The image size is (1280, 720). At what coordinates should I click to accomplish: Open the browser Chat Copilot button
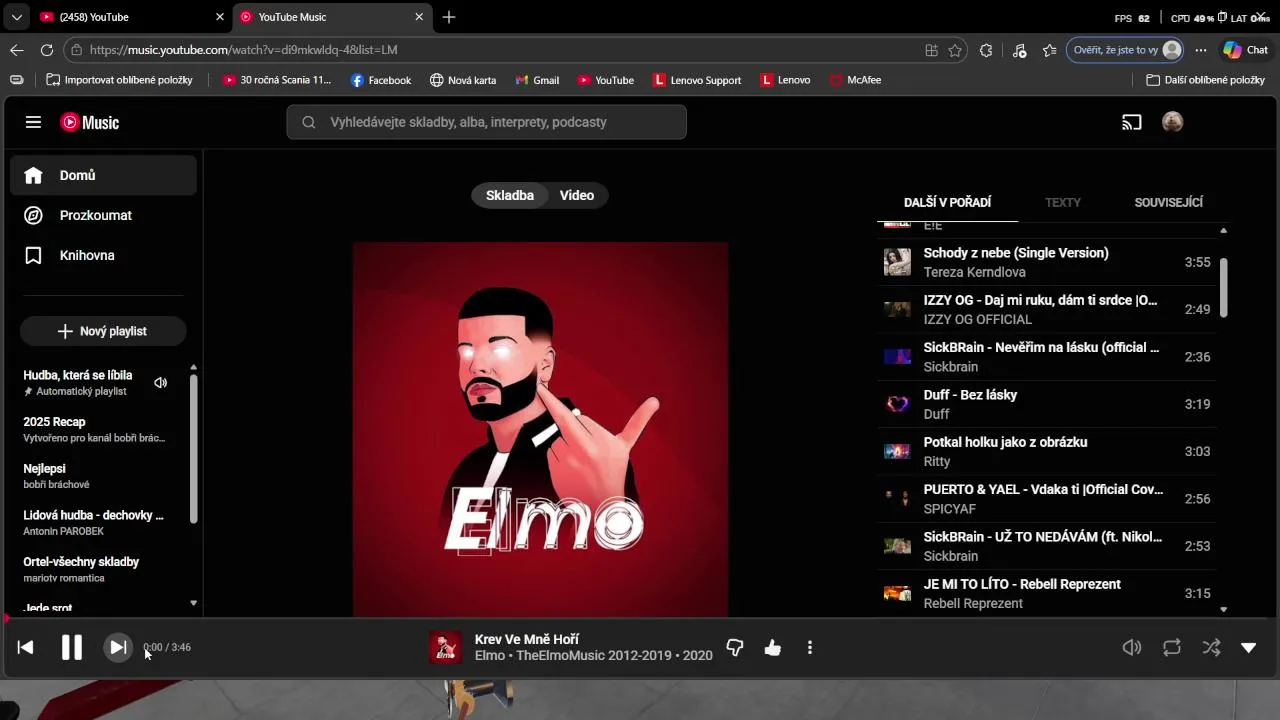click(x=1245, y=50)
